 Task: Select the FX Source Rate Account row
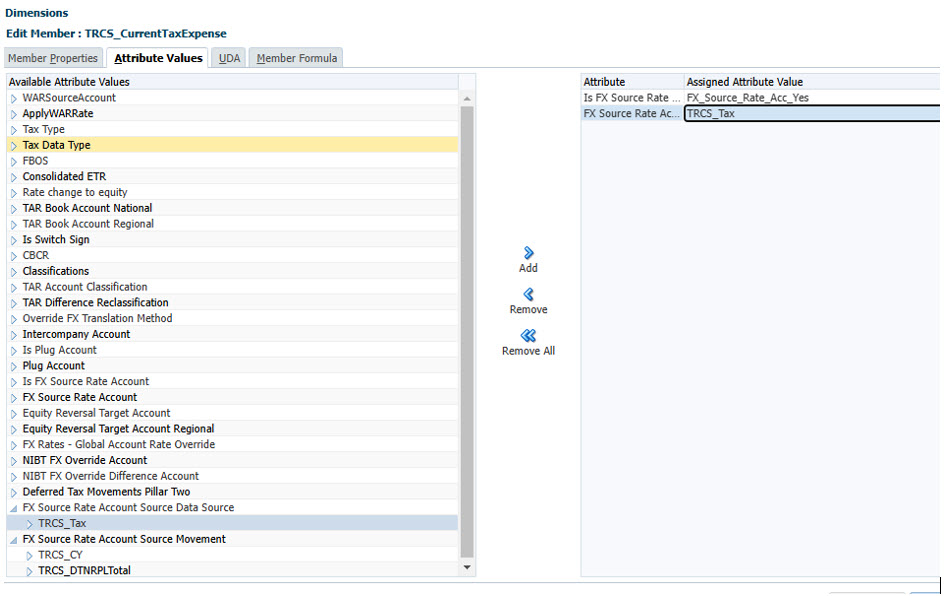click(x=233, y=397)
